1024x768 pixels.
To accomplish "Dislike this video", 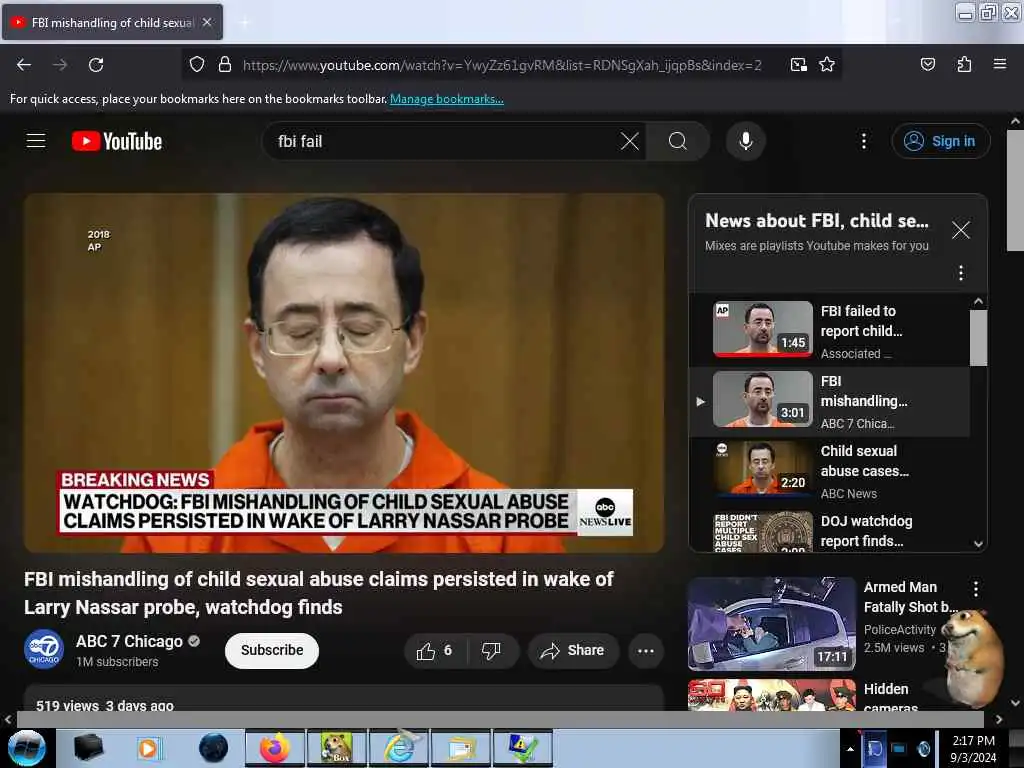I will click(x=492, y=650).
